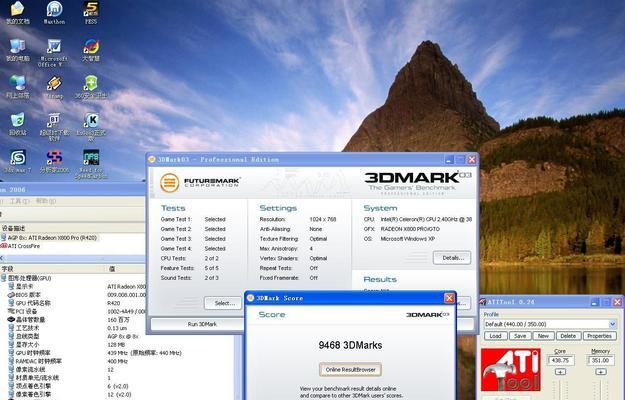Click the 值 column header
Viewport: 625px width, 400px height.
(x=125, y=269)
